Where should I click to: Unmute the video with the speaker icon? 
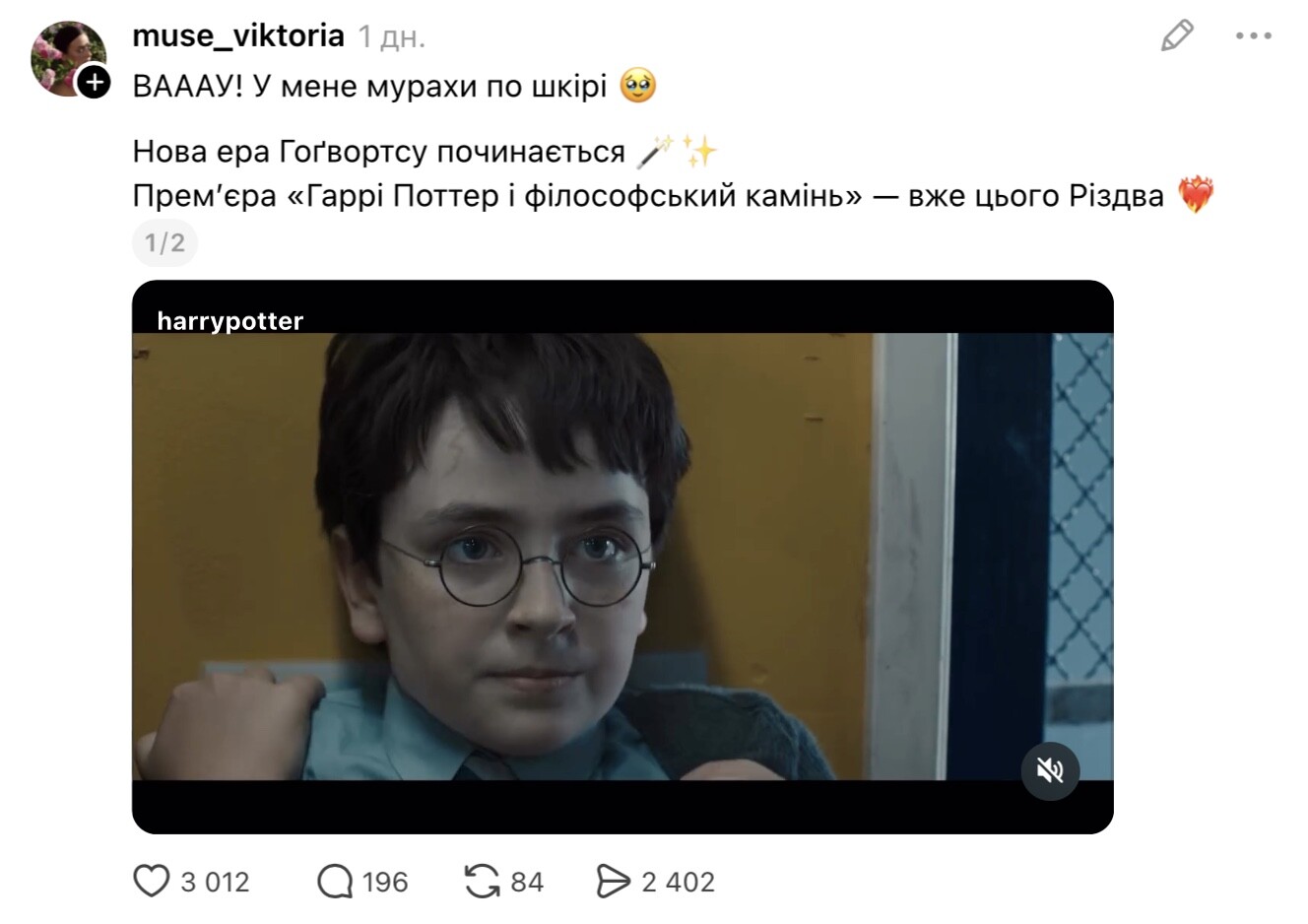(1050, 770)
